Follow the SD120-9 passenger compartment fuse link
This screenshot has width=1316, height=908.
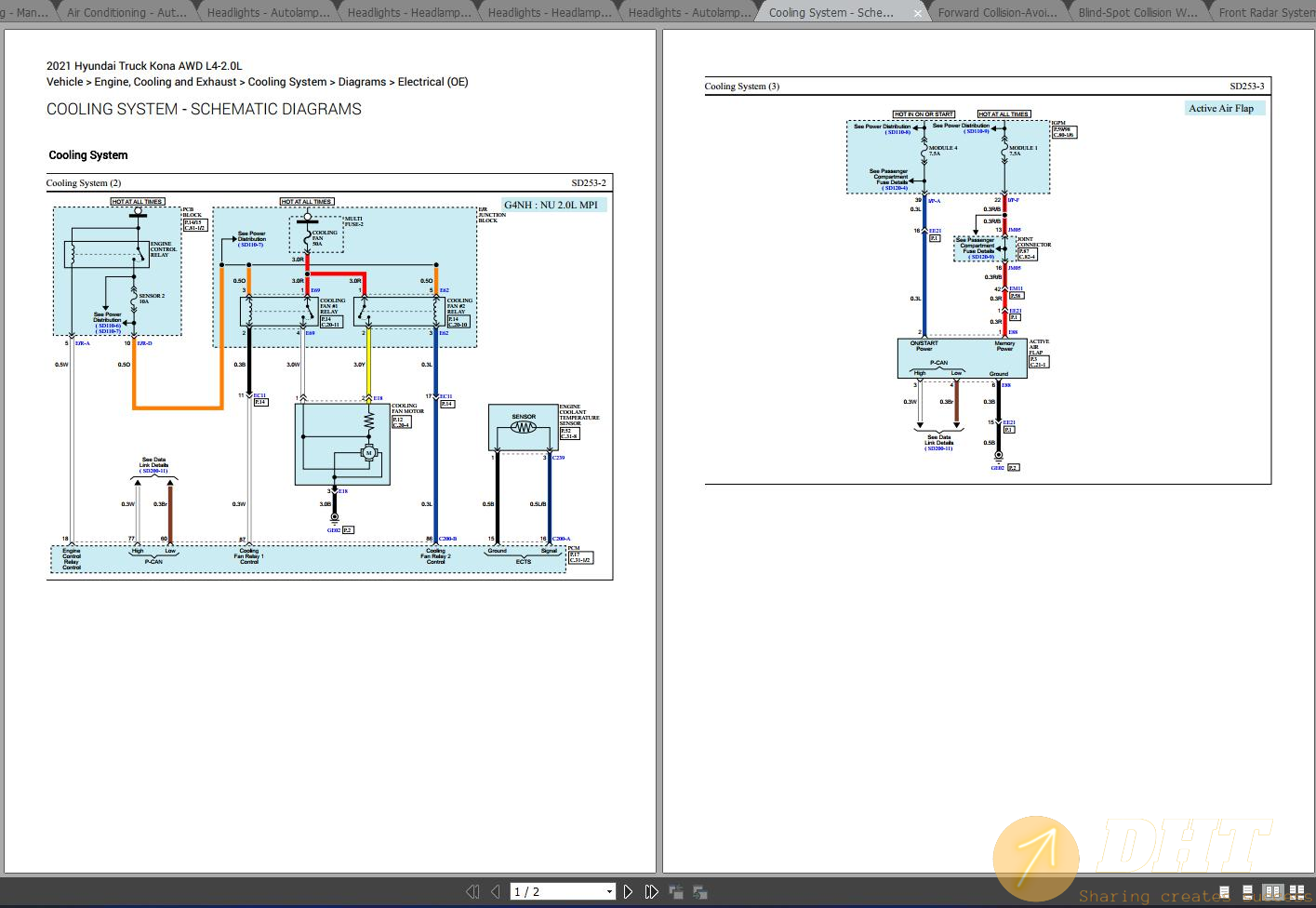[983, 257]
